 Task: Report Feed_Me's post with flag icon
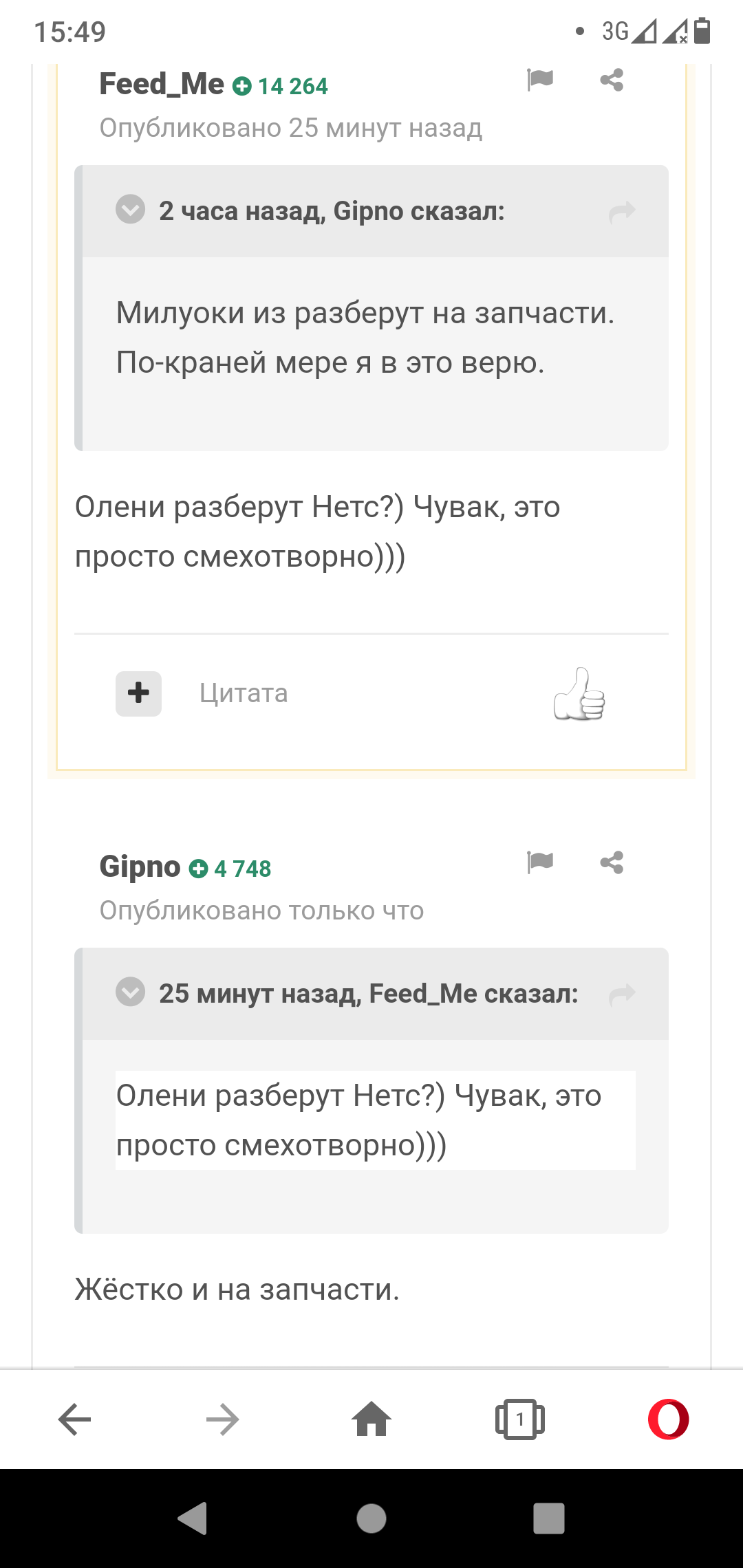click(540, 80)
